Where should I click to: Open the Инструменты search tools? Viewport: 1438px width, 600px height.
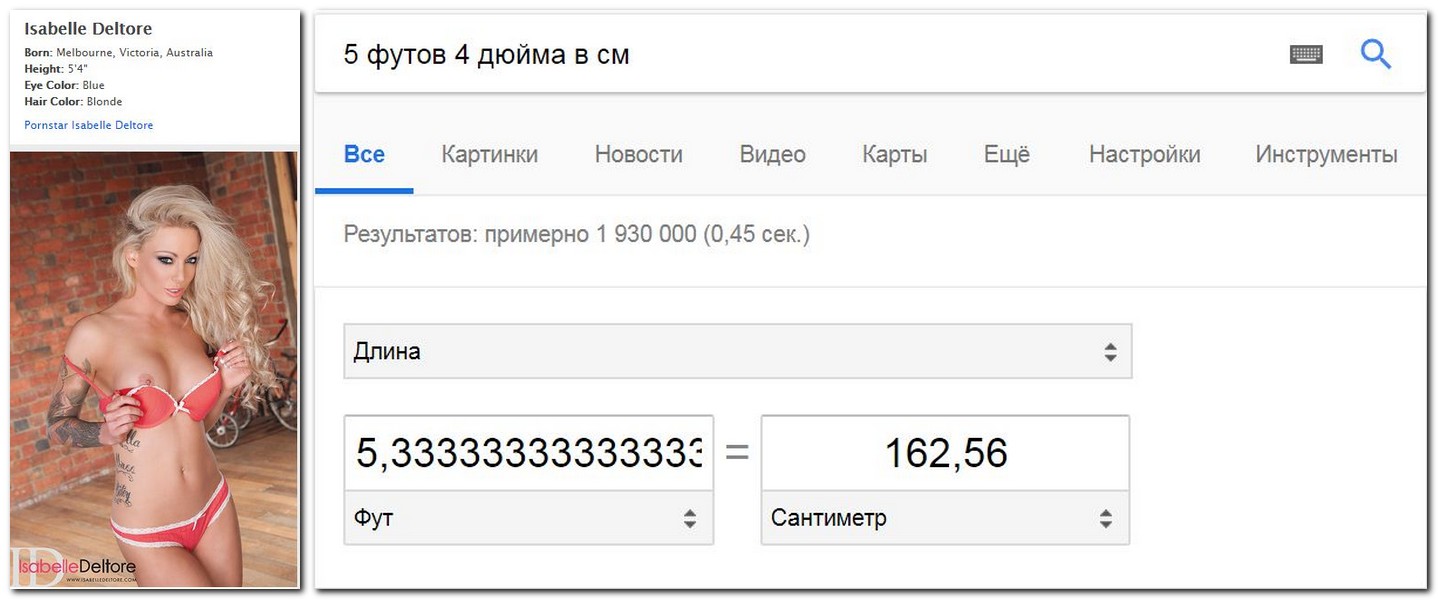pos(1327,155)
